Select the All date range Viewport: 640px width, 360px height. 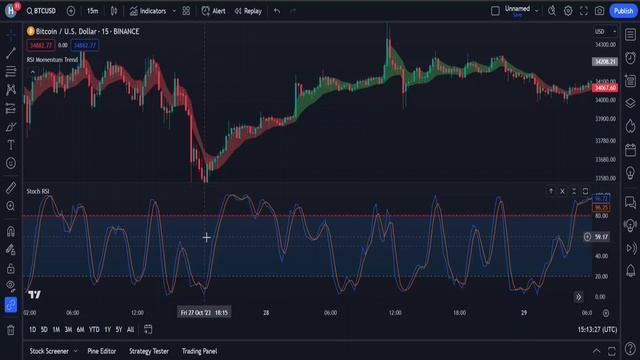pos(131,329)
